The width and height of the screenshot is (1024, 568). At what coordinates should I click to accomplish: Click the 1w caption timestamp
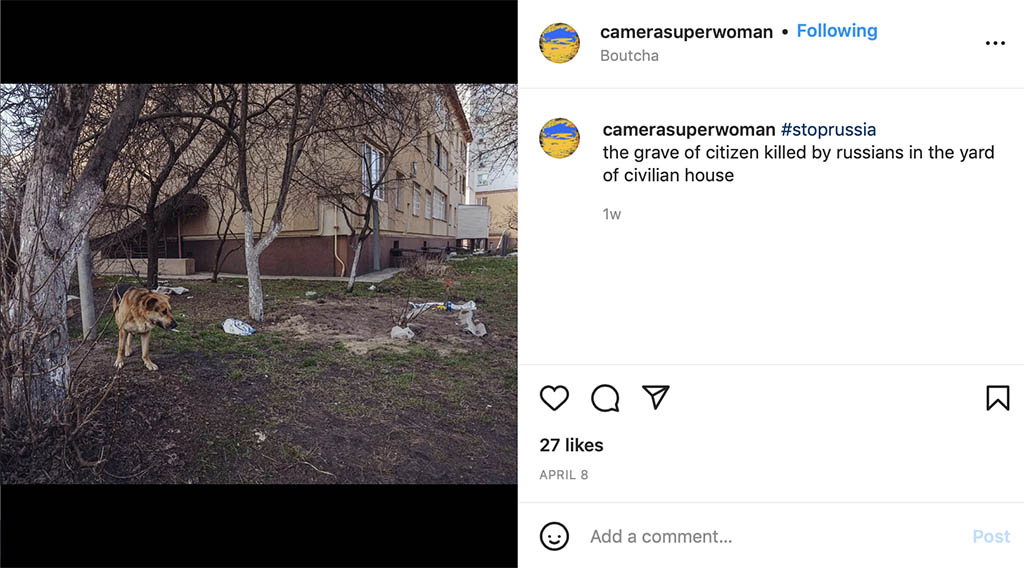pyautogui.click(x=611, y=214)
